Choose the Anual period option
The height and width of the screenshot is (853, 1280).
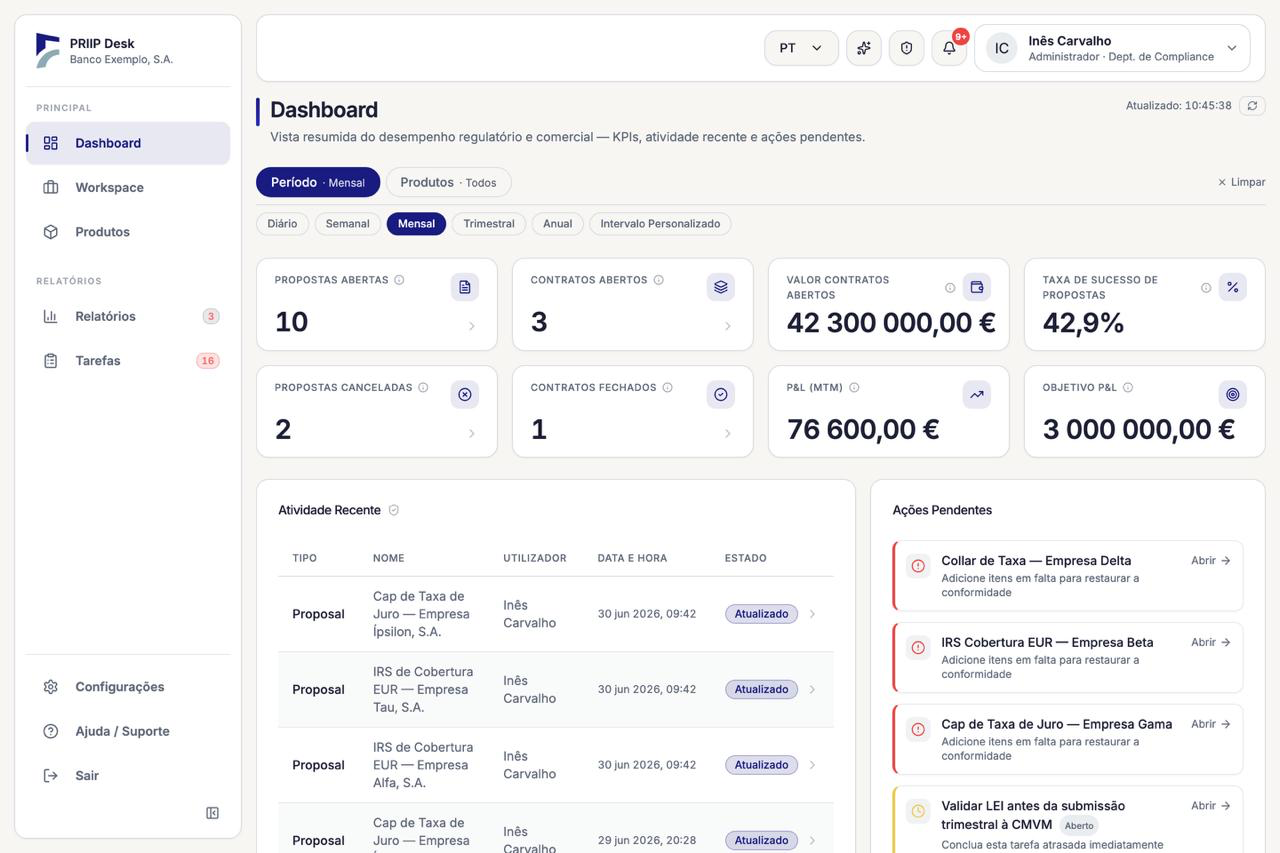(557, 224)
